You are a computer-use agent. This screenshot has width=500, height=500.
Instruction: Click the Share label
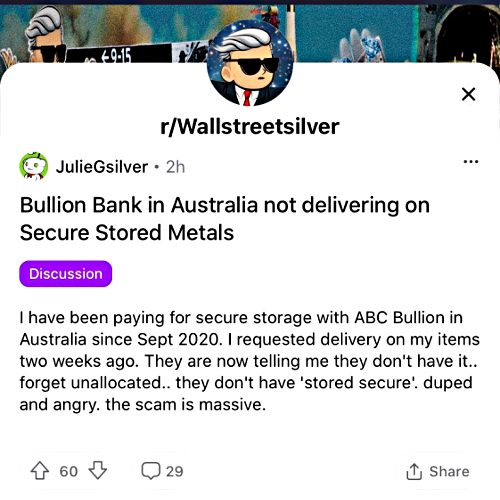coord(449,471)
